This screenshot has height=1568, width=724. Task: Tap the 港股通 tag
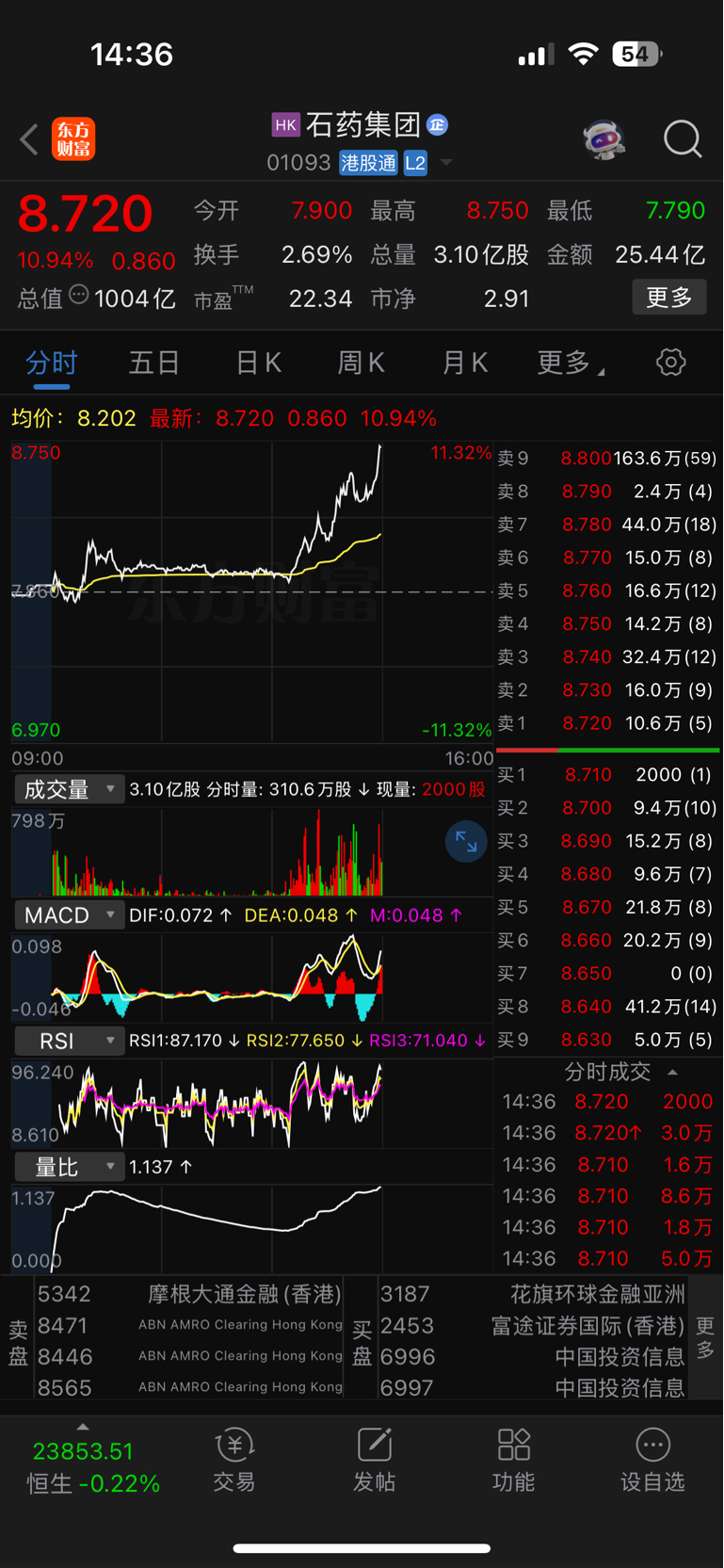pos(369,163)
